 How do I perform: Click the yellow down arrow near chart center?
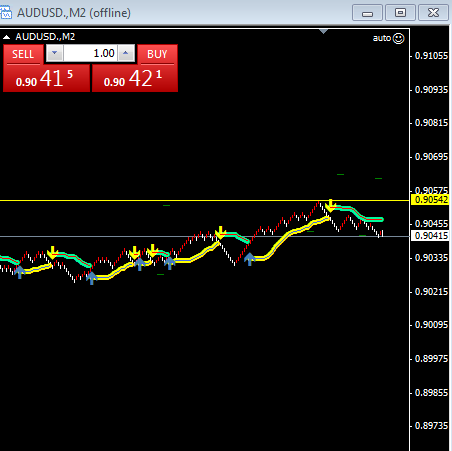(220, 232)
